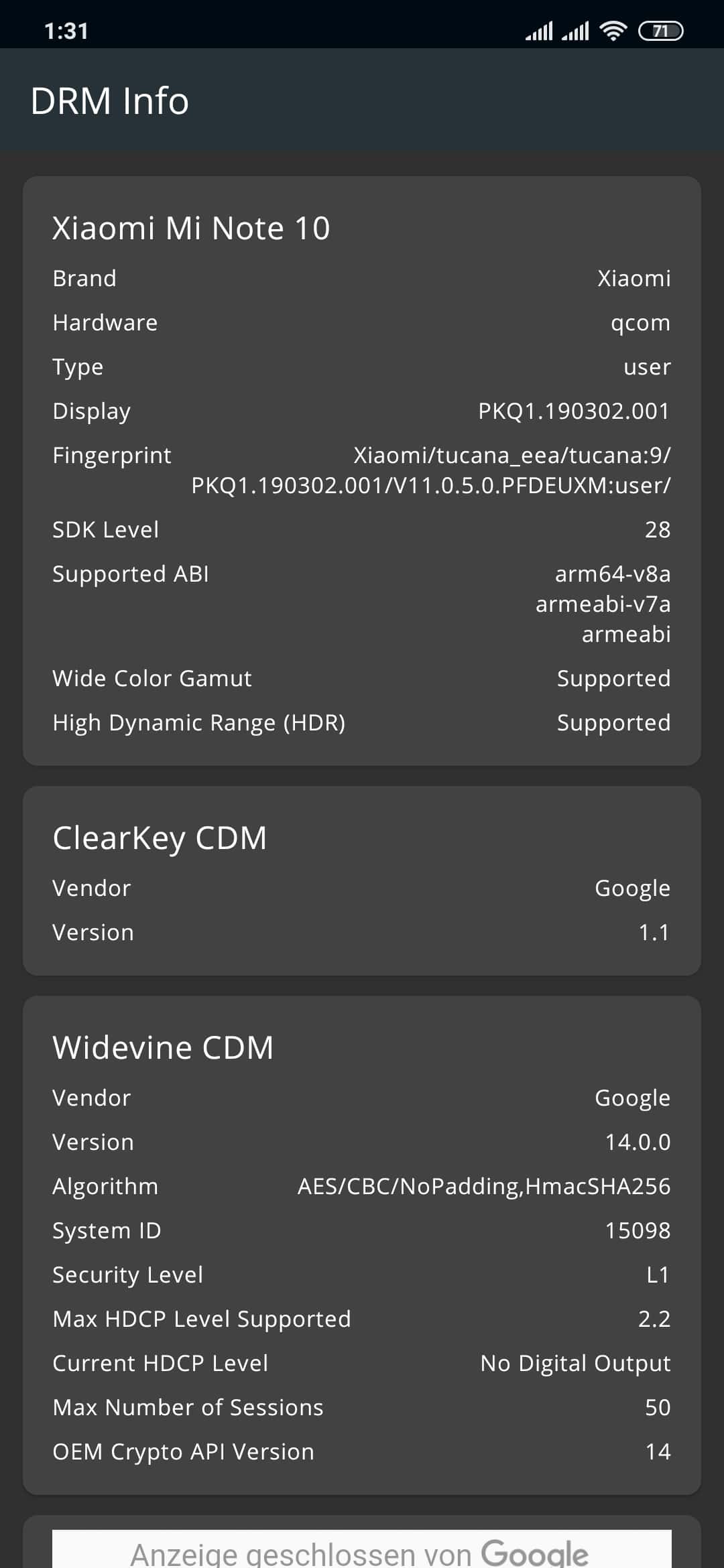
Task: Tap the Display value PKQ1.190302.001
Action: [x=574, y=411]
